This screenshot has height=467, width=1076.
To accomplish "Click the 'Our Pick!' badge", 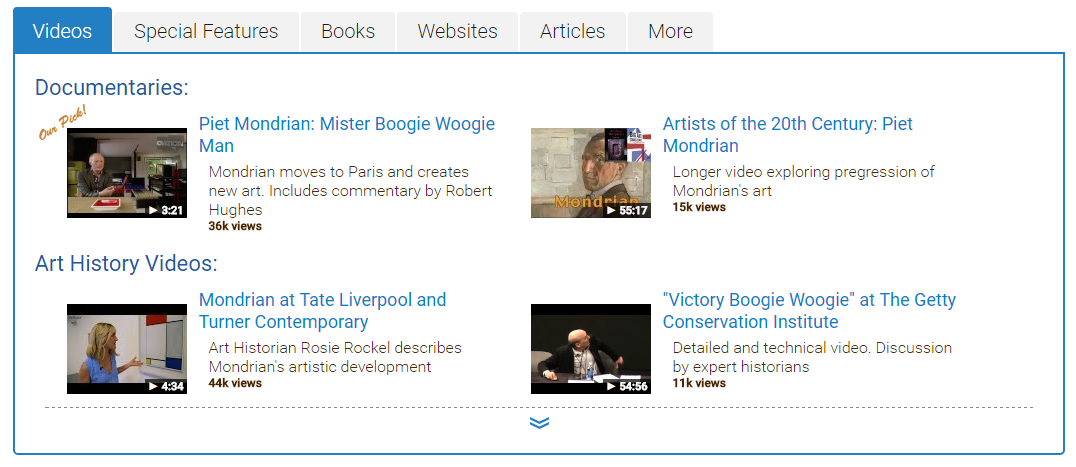I will [62, 123].
